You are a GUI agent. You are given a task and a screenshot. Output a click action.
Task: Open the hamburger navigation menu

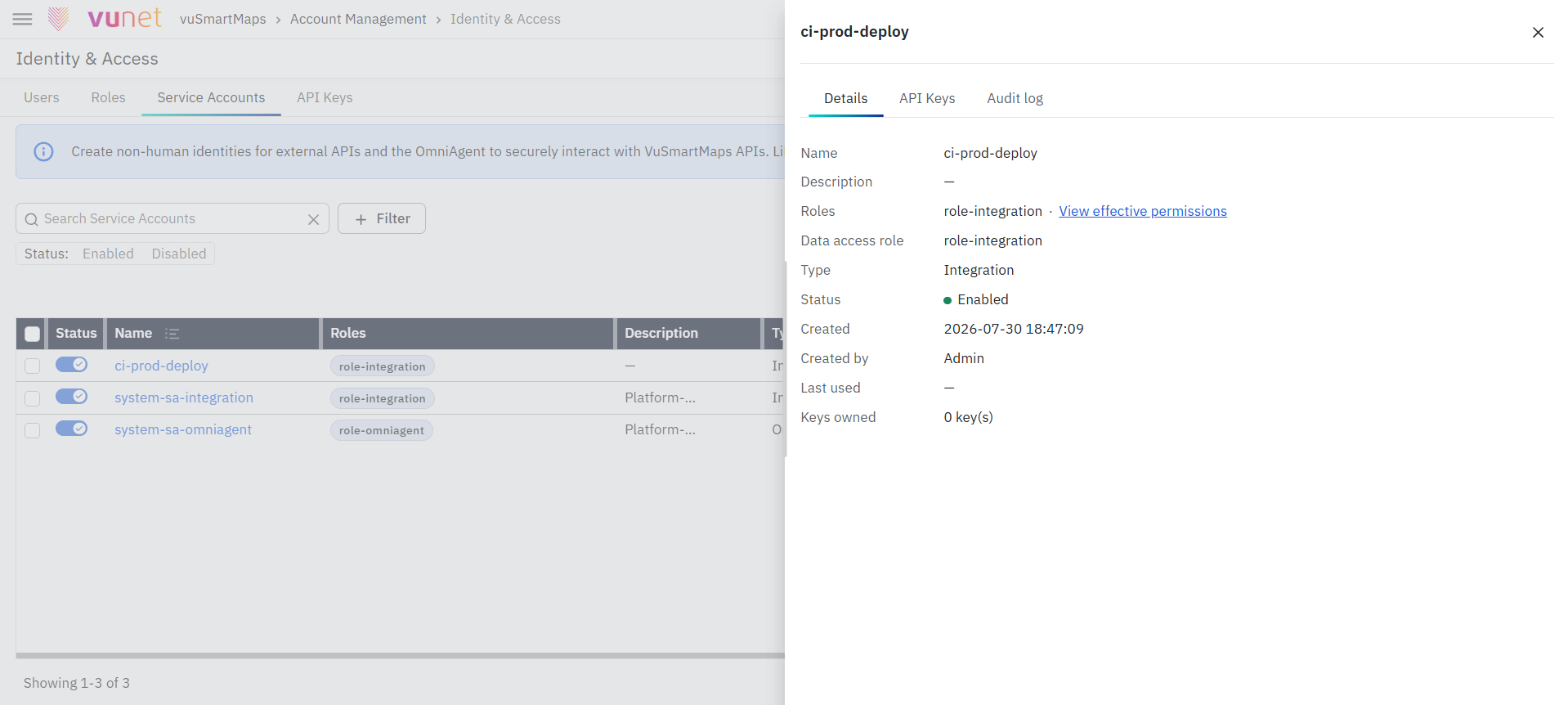click(23, 19)
